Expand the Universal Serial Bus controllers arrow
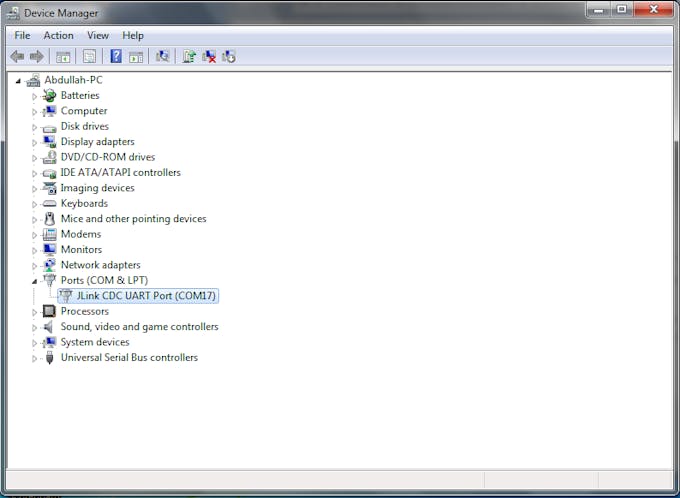680x498 pixels. tap(34, 358)
